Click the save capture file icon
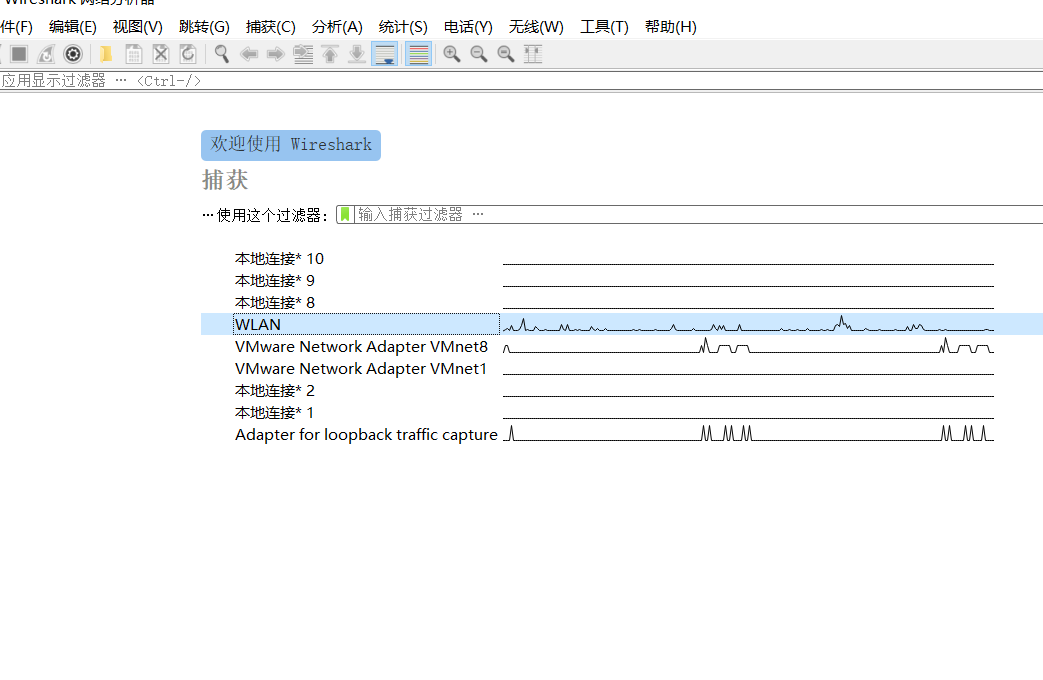1043x680 pixels. (134, 54)
